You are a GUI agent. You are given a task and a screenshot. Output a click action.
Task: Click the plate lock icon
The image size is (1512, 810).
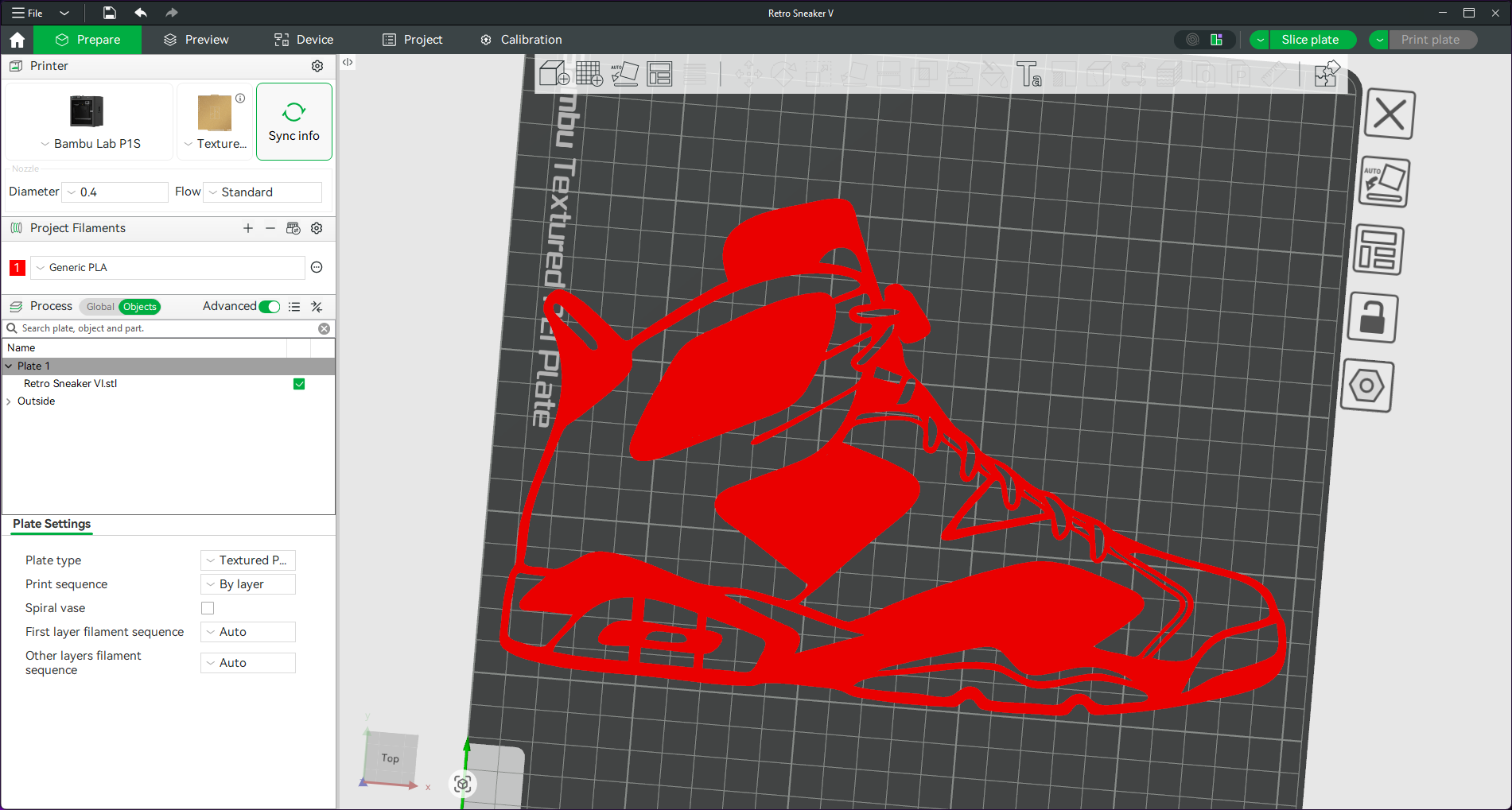1372,318
